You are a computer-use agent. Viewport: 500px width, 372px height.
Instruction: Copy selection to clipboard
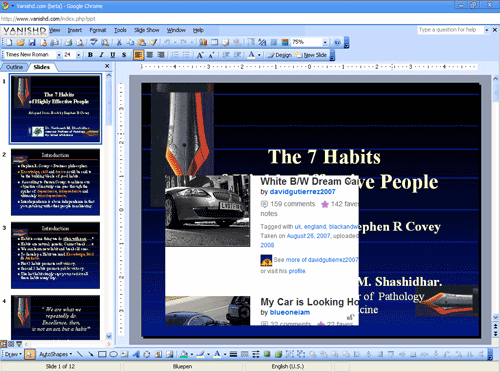pyautogui.click(x=130, y=42)
